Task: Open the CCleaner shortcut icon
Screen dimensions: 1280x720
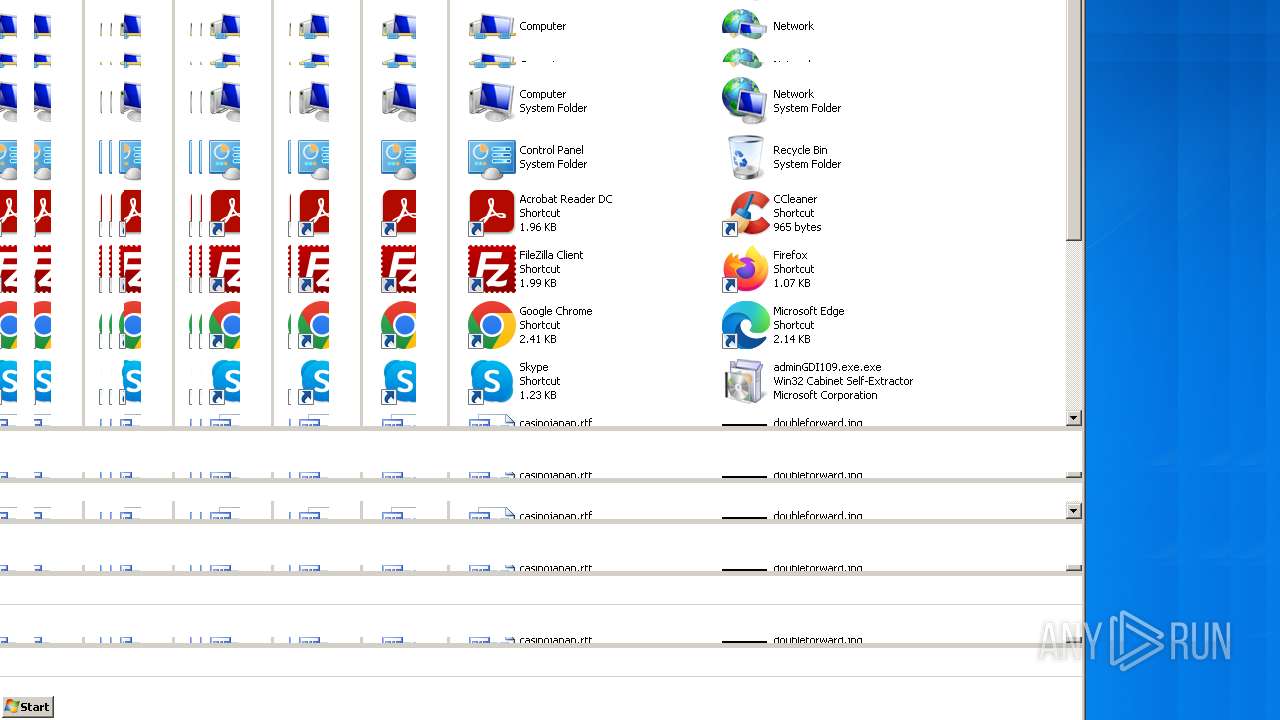Action: [x=745, y=213]
